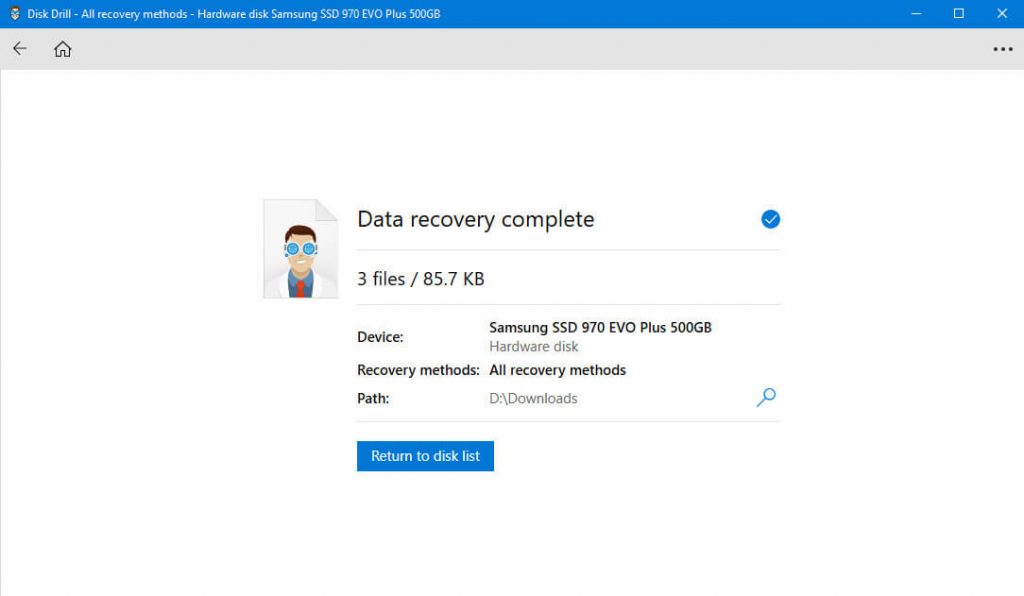Screen dimensions: 1024x596
Task: Maximize the Disk Drill window
Action: (x=959, y=13)
